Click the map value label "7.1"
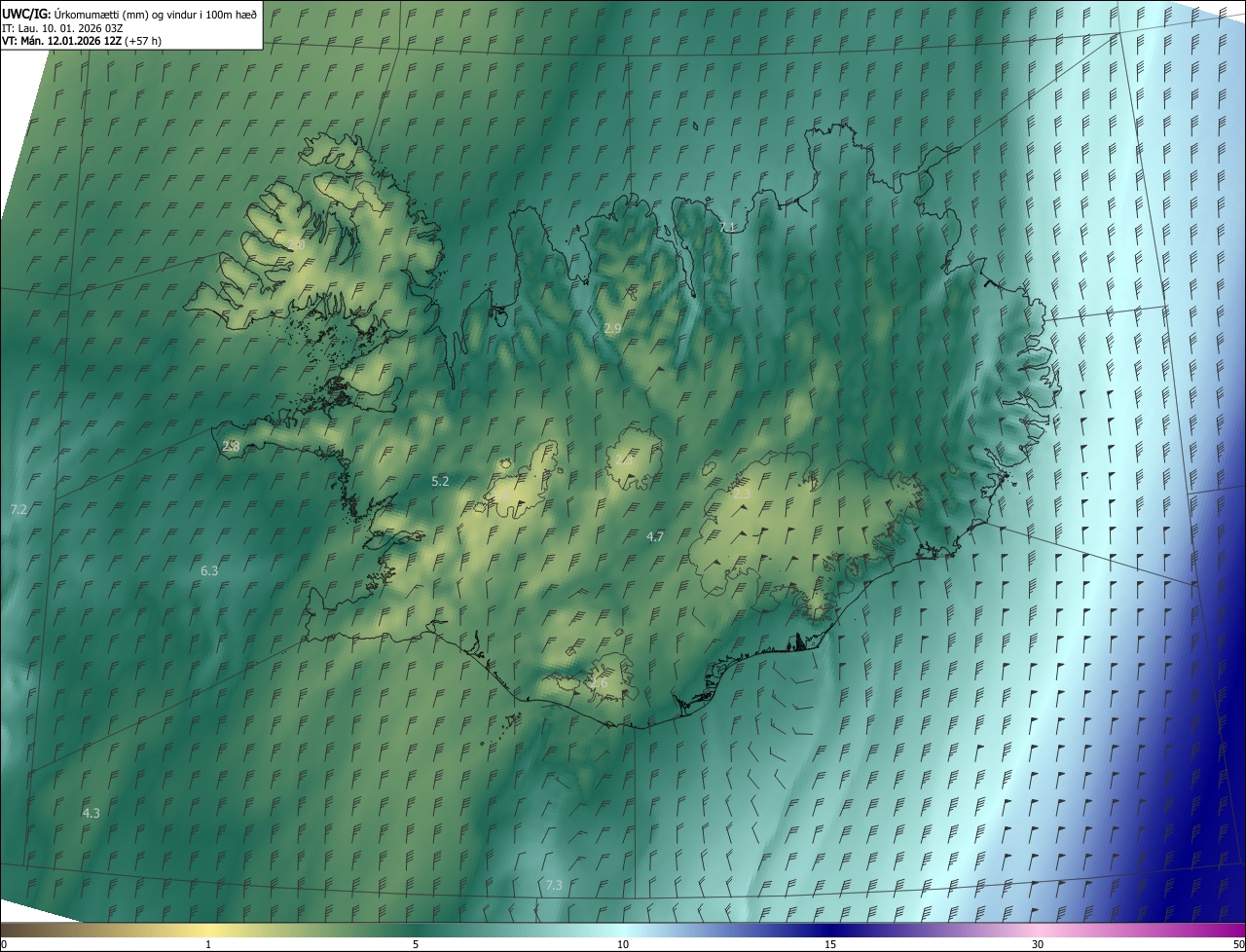 pos(727,227)
